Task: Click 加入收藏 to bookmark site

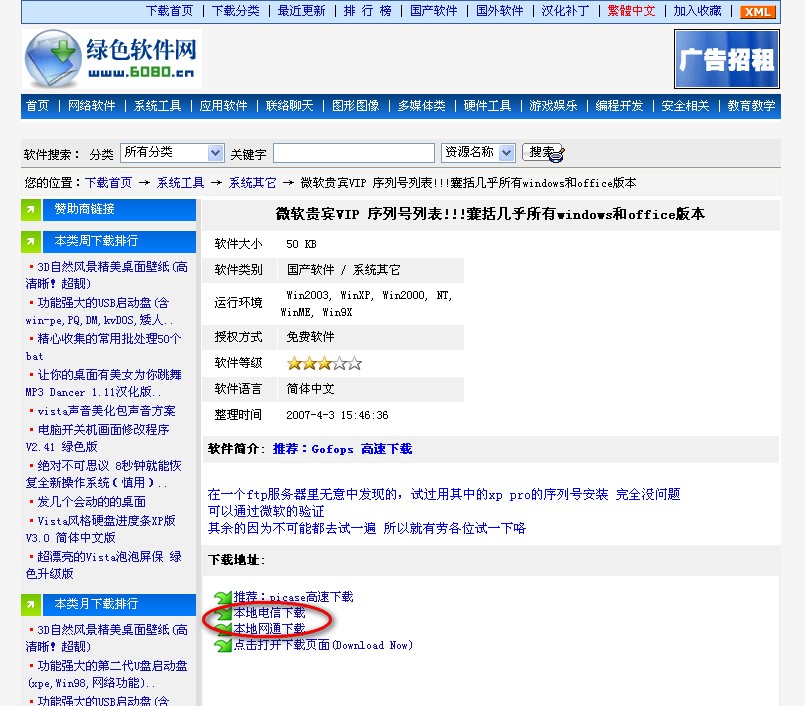Action: [x=697, y=11]
